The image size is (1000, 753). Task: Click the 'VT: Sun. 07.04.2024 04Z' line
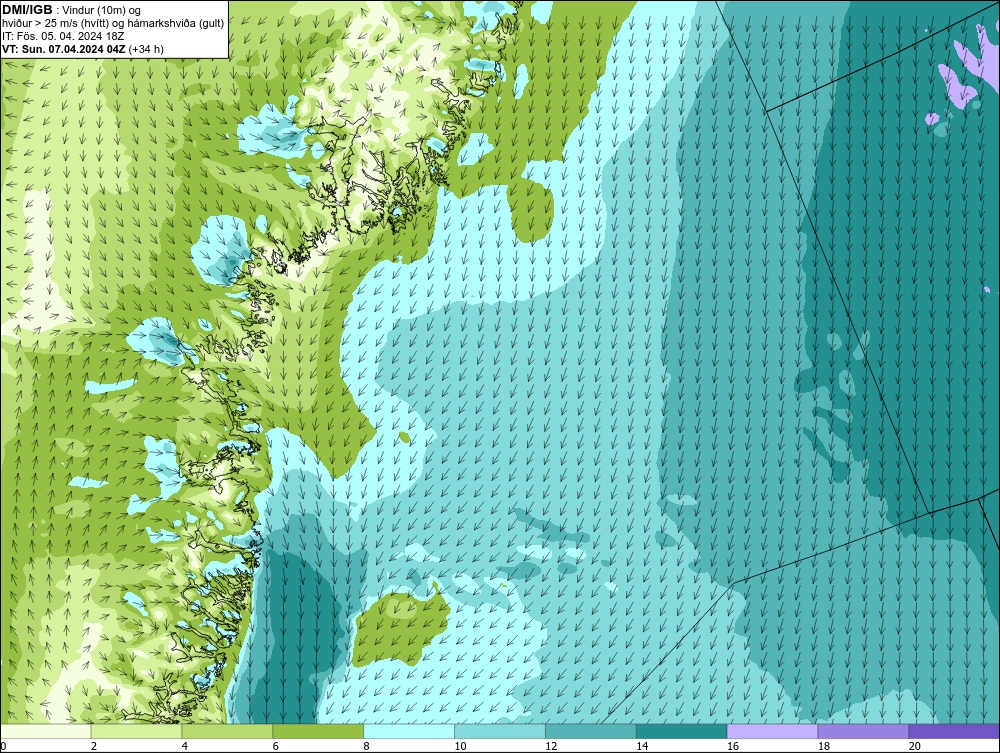click(64, 49)
